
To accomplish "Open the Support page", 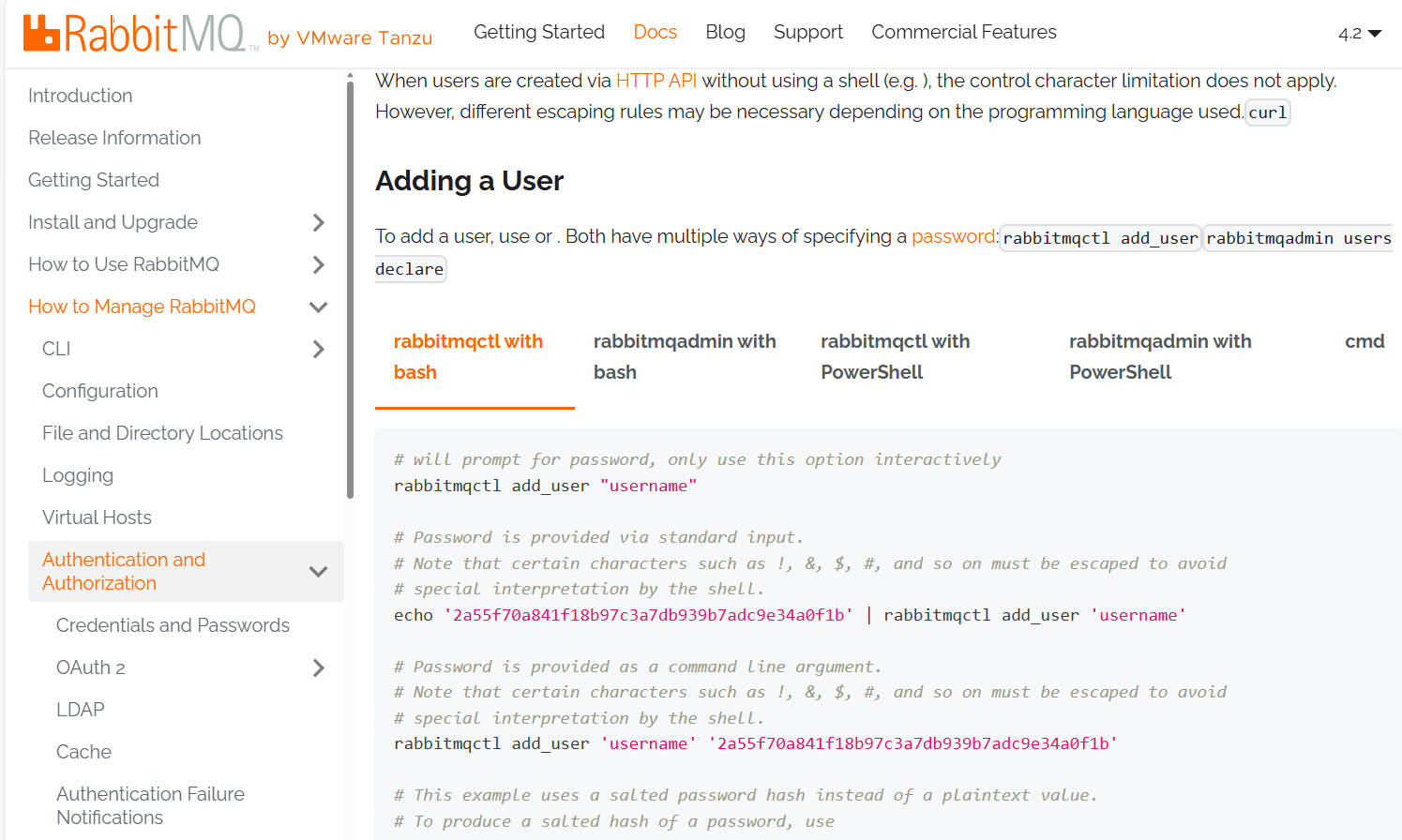I will [808, 32].
